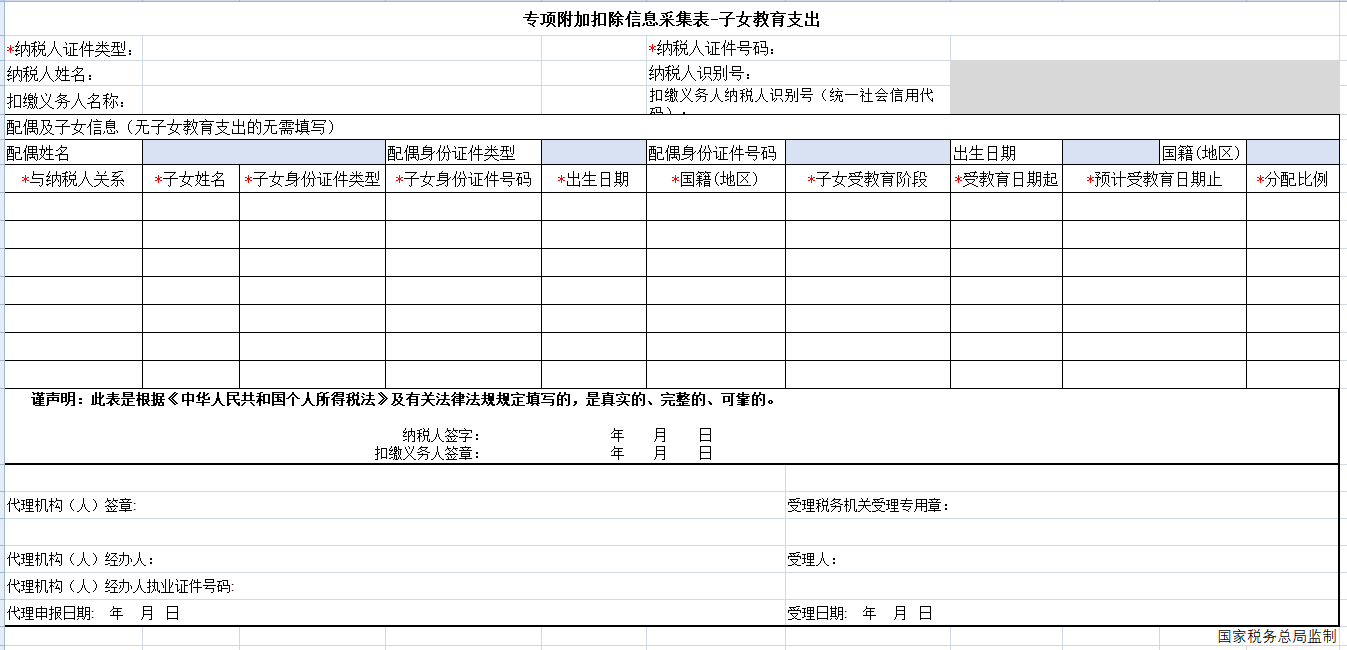Select the 子女姓名 column header
Screen dimensions: 1347x650
pyautogui.click(x=191, y=179)
